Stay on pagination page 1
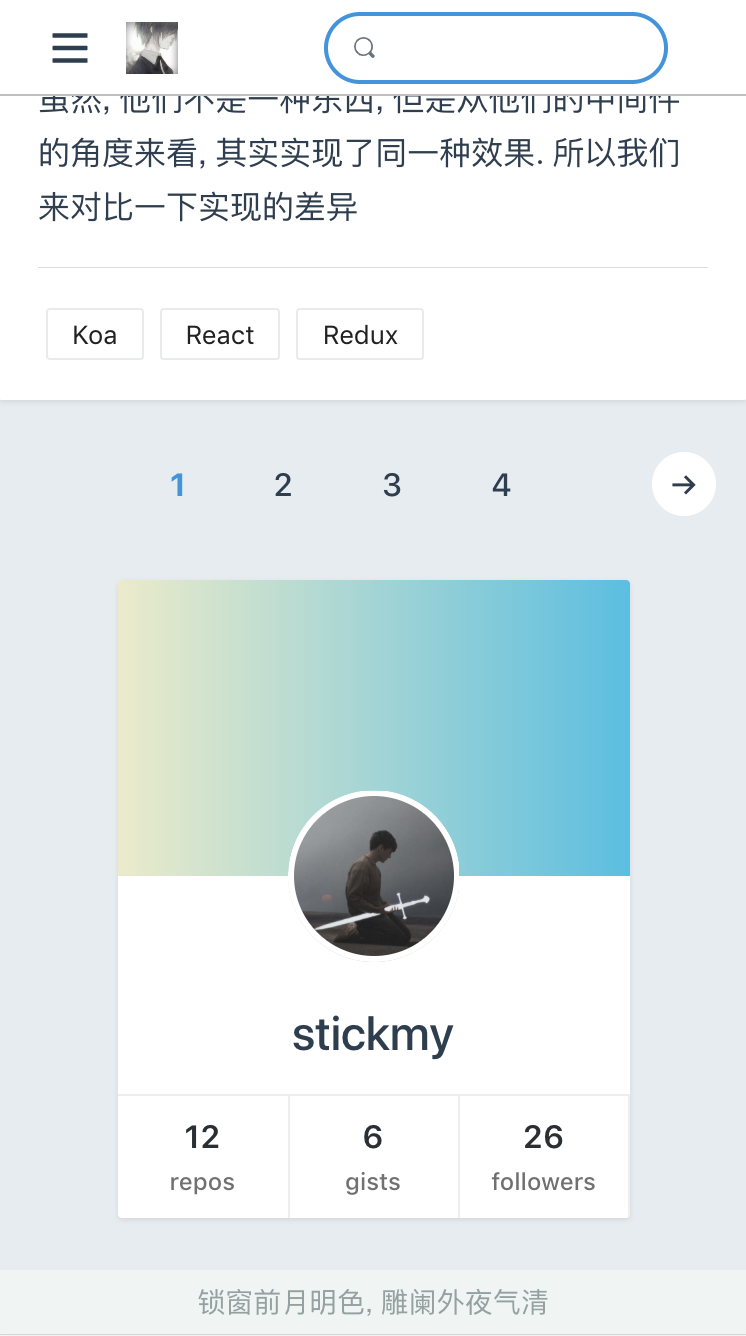The width and height of the screenshot is (746, 1336). coord(178,486)
